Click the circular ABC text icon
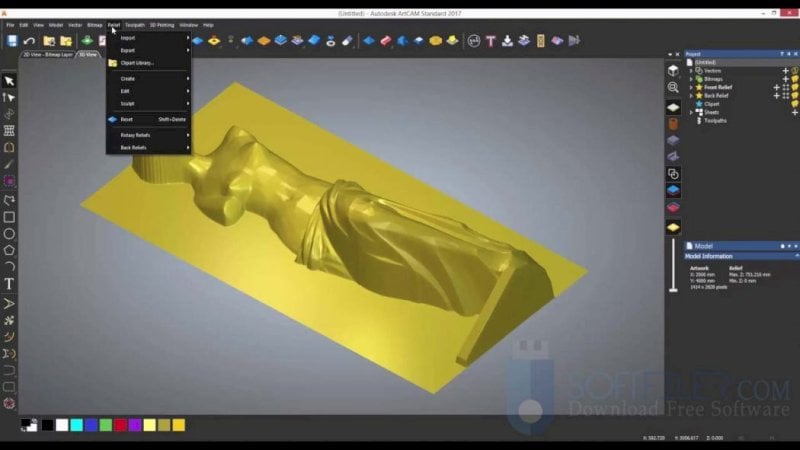 474,41
